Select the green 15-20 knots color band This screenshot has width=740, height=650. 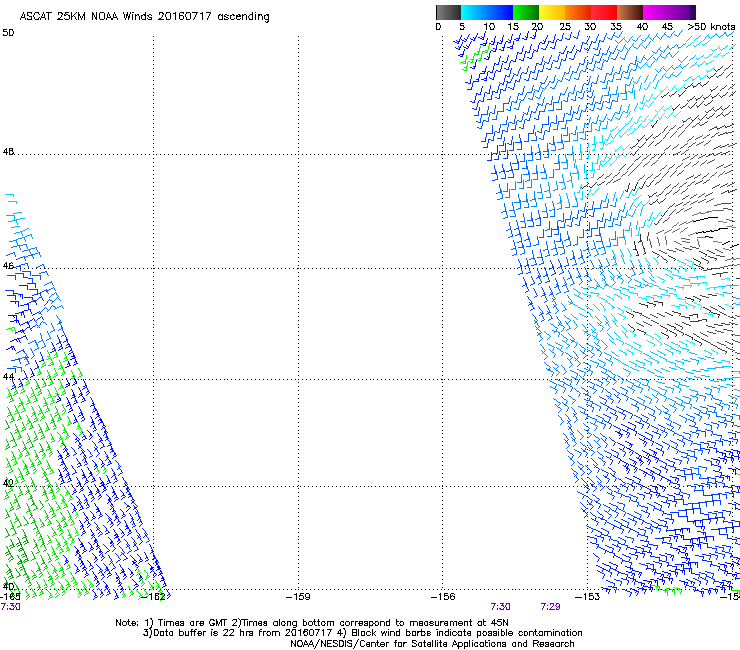526,12
